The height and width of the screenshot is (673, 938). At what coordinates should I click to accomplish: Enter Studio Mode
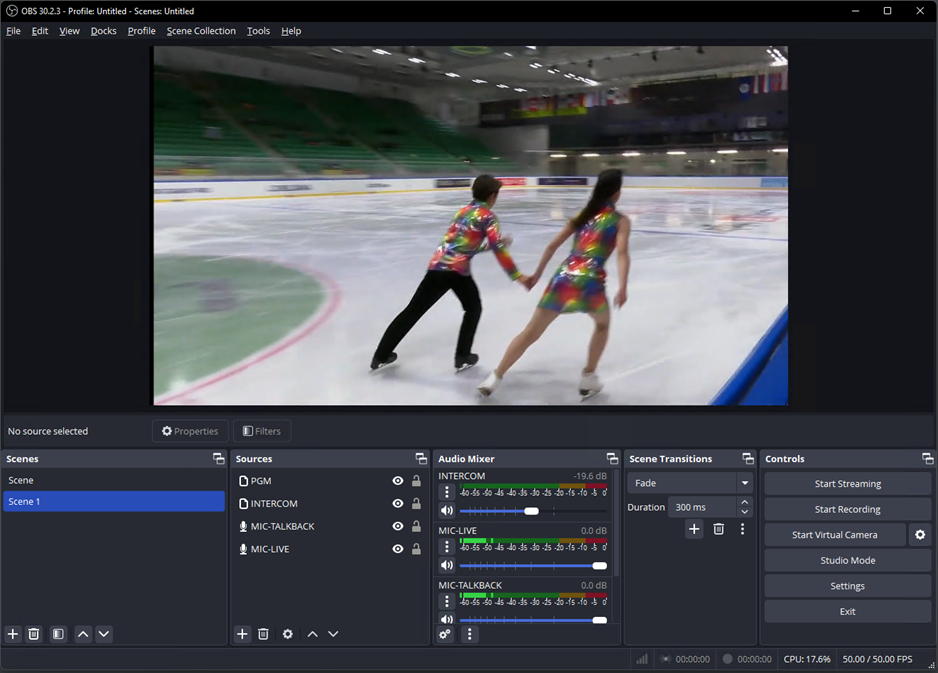(847, 561)
